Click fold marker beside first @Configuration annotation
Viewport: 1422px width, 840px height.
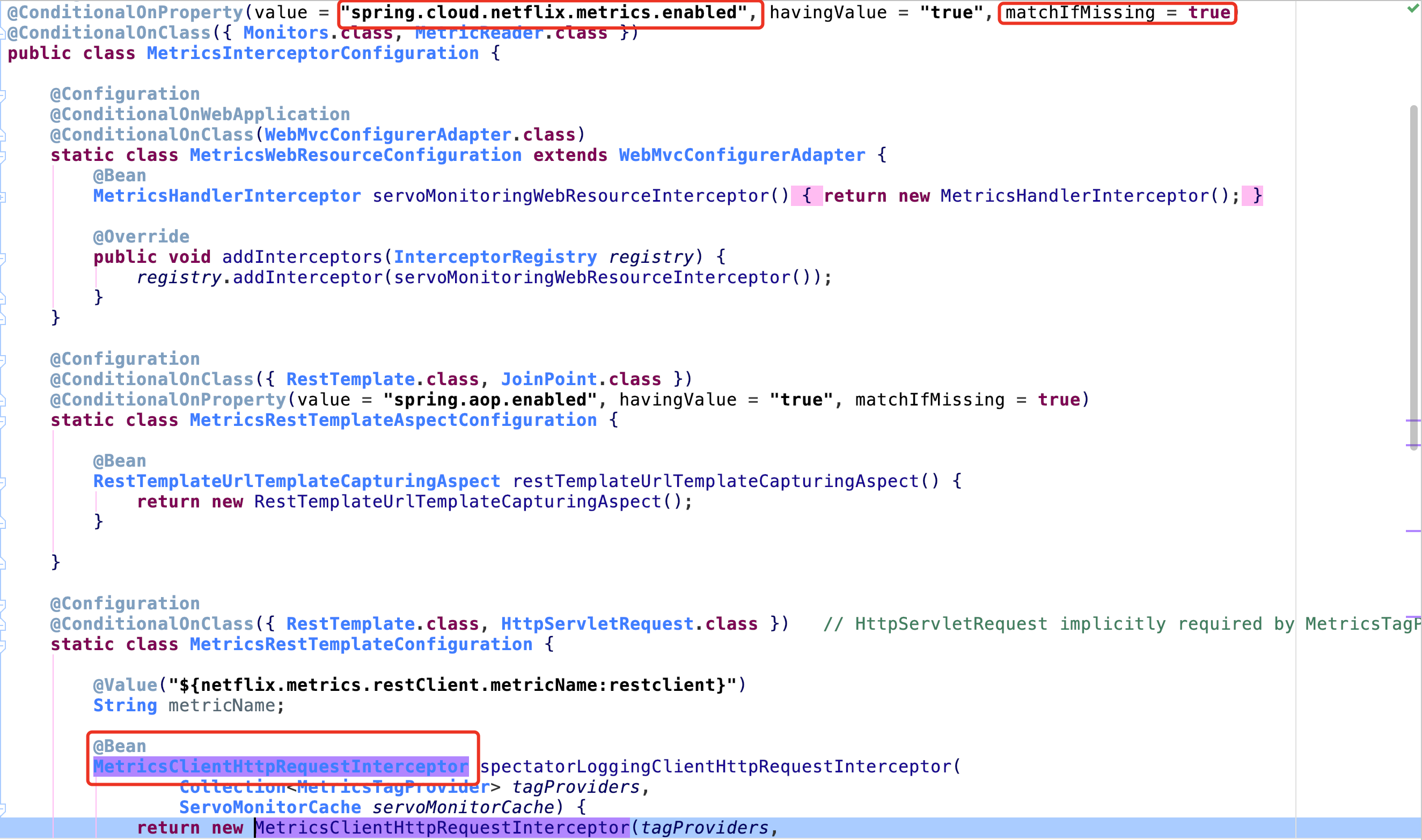coord(3,95)
